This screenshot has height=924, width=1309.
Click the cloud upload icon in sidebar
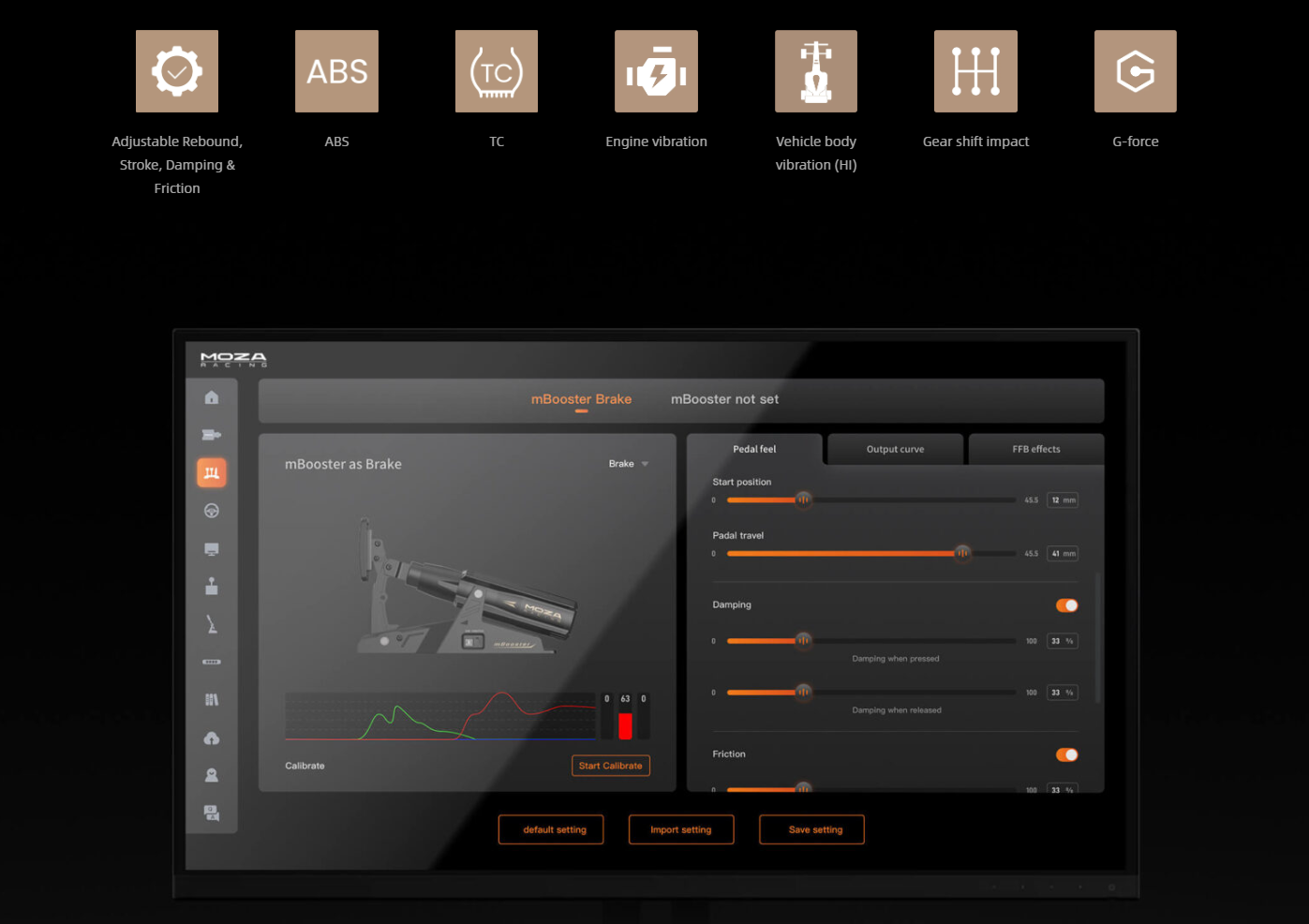tap(212, 738)
